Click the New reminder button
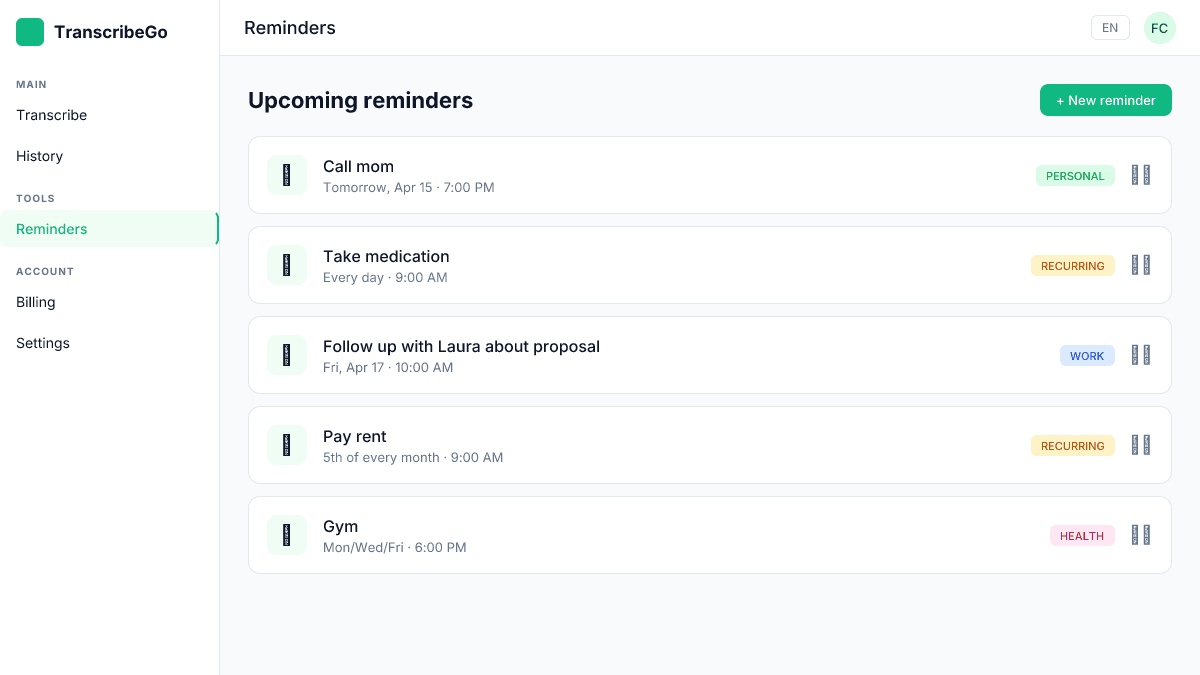 [1105, 100]
